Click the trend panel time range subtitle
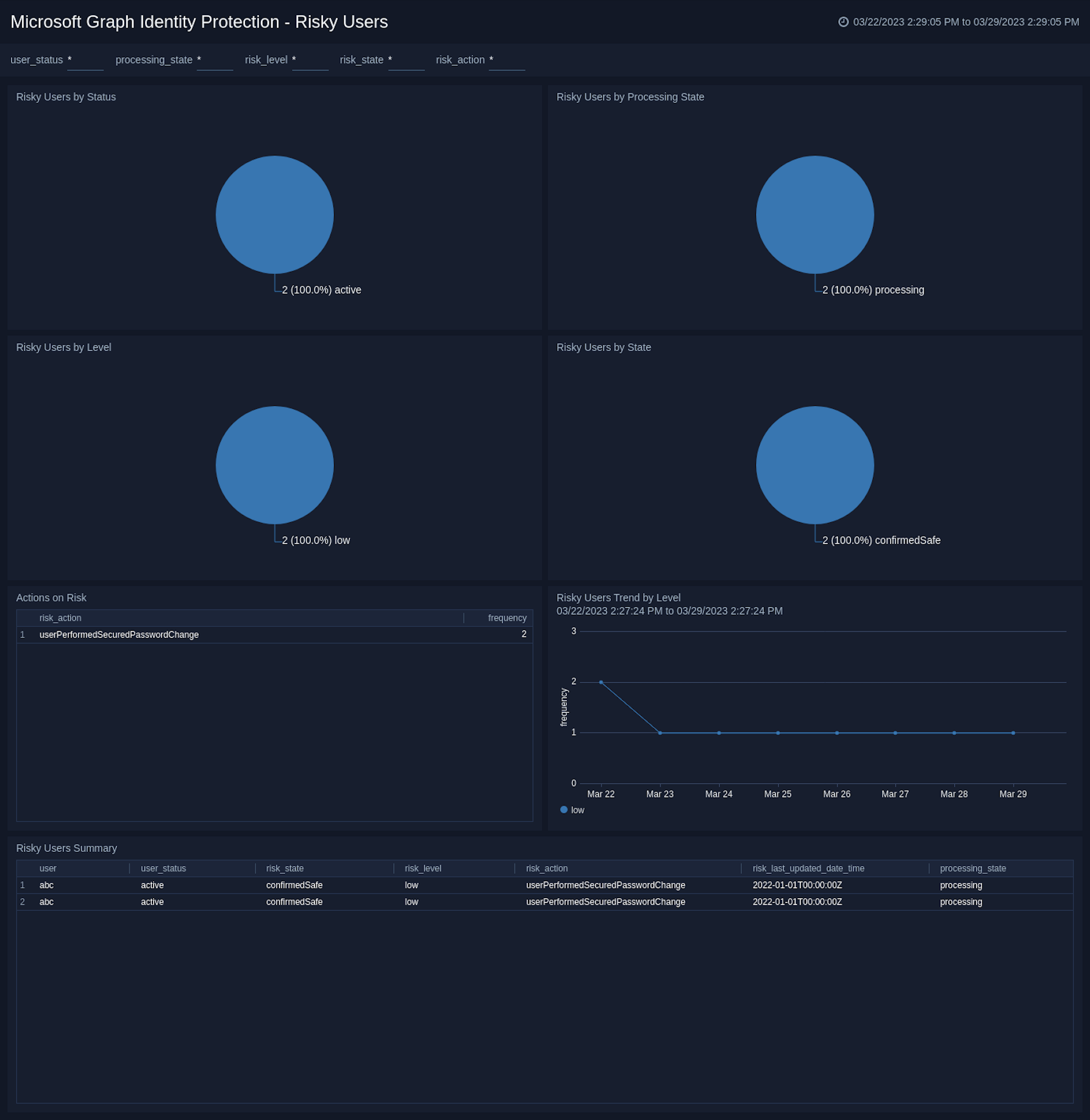This screenshot has height=1120, width=1090. pyautogui.click(x=669, y=611)
